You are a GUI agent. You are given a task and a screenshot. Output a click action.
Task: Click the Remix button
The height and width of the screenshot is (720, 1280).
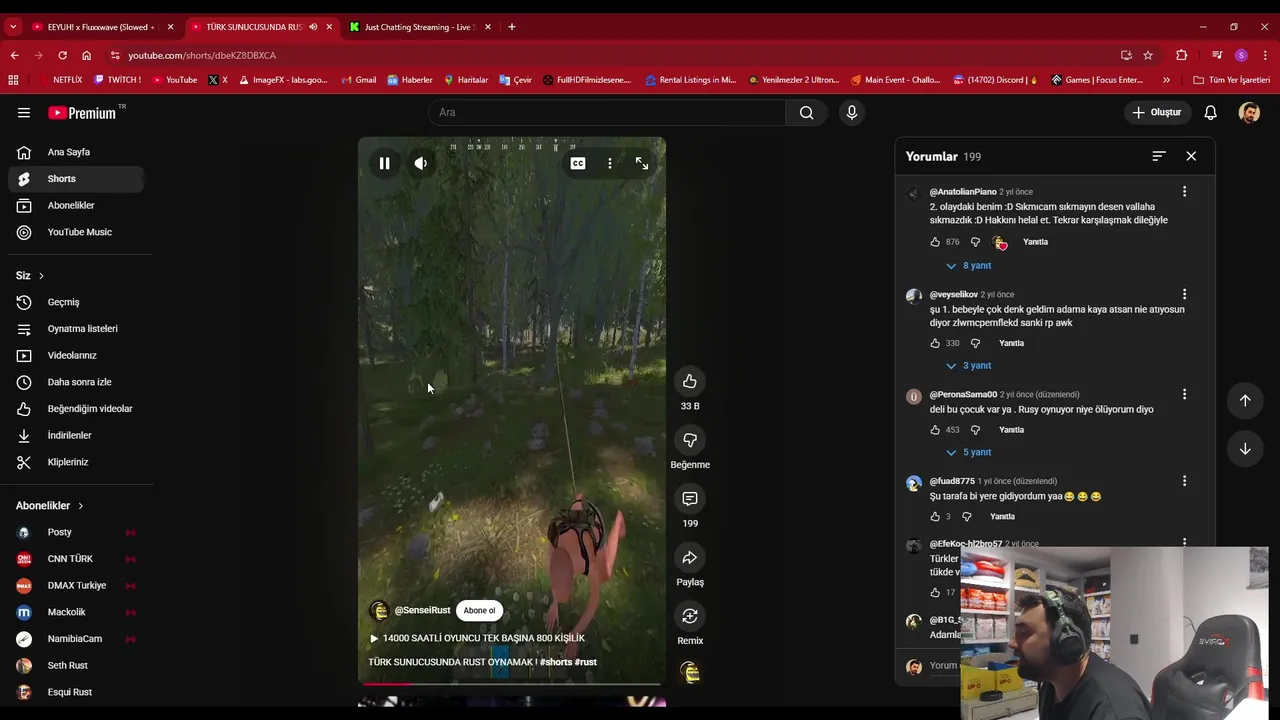click(690, 616)
